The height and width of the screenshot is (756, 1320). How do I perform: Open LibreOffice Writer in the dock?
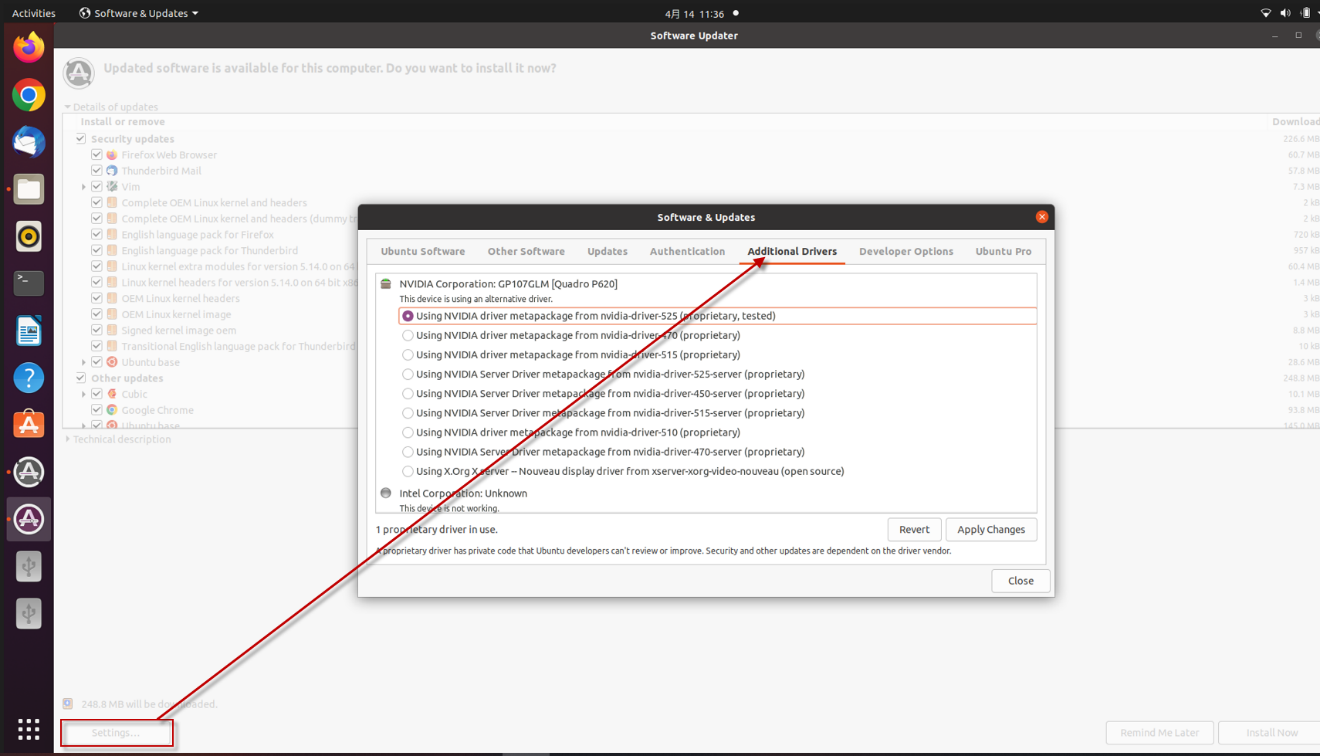29,330
